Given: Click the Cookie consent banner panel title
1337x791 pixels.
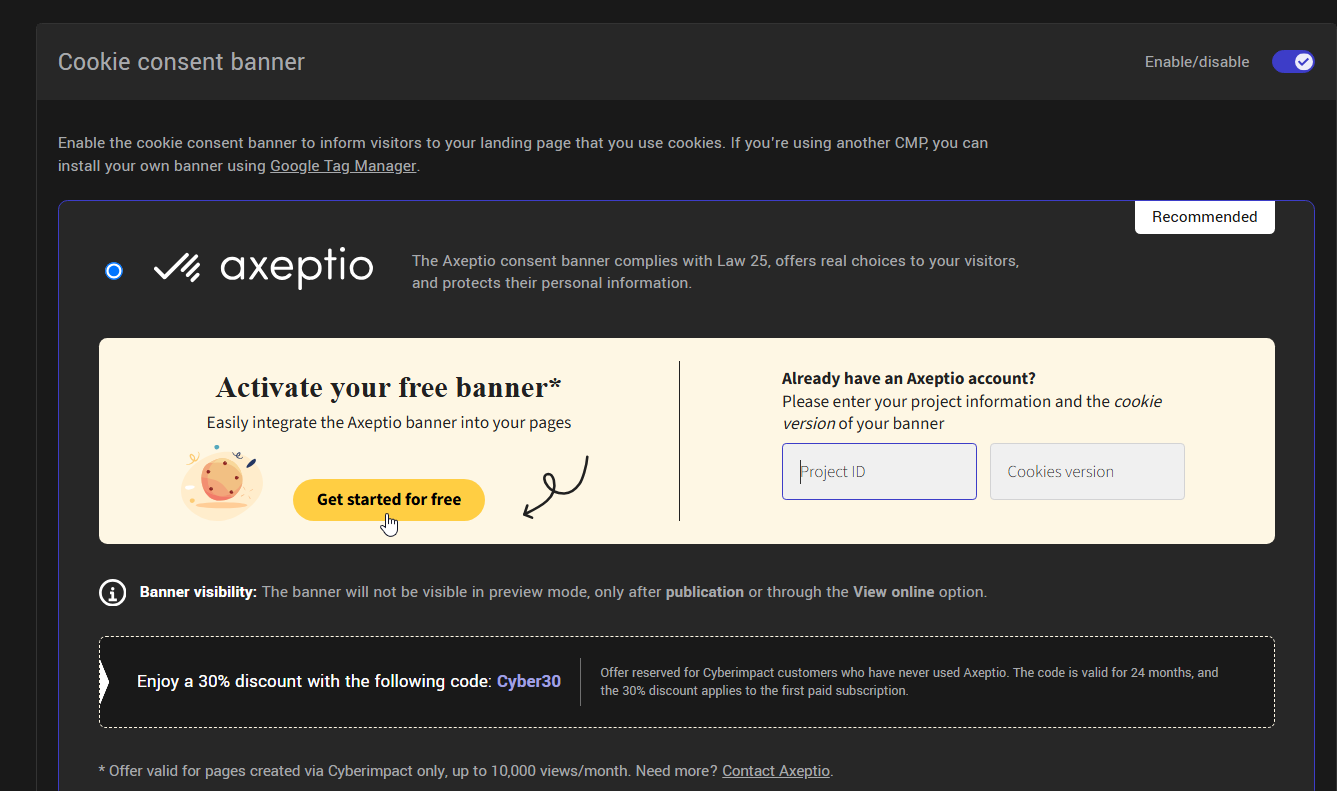Looking at the screenshot, I should click(181, 62).
